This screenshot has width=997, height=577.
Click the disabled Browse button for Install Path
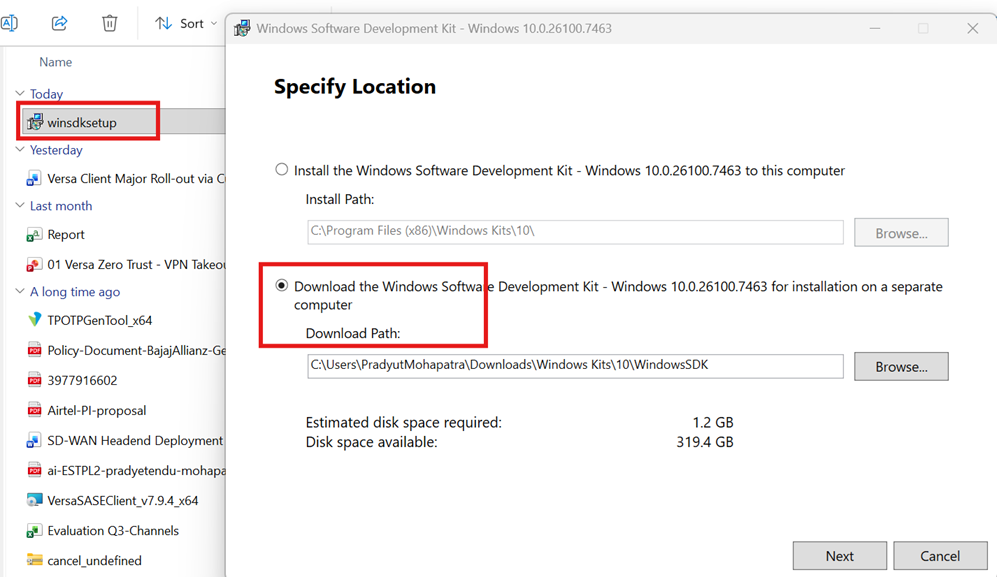(x=901, y=233)
